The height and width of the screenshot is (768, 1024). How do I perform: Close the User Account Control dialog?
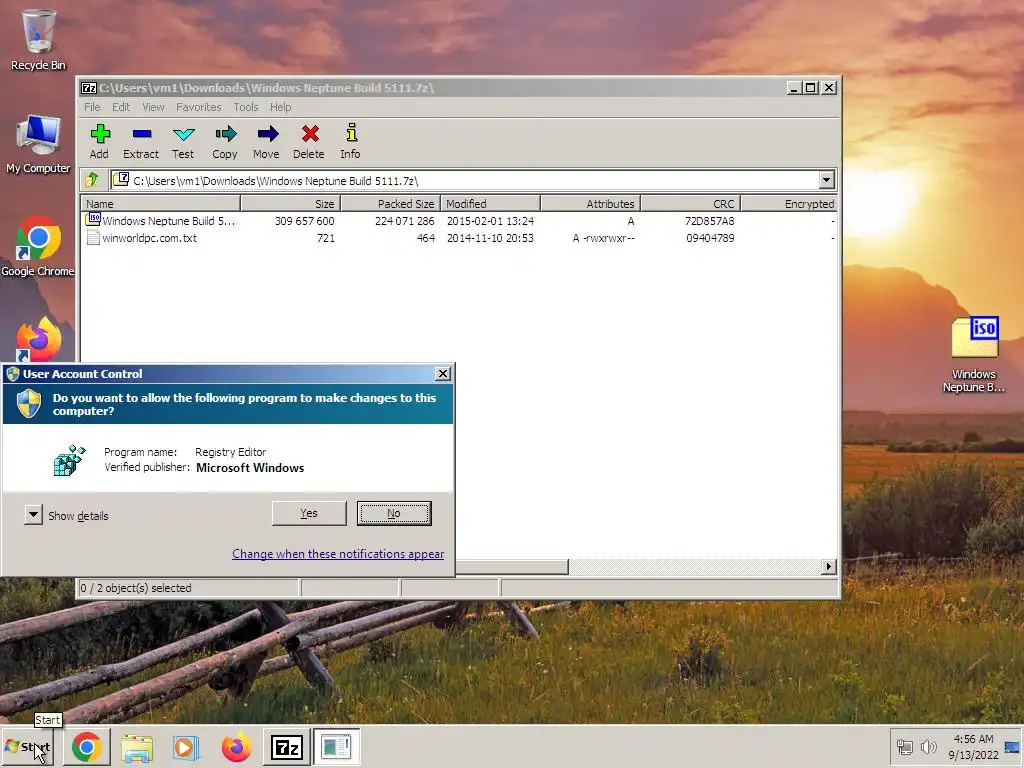click(443, 374)
